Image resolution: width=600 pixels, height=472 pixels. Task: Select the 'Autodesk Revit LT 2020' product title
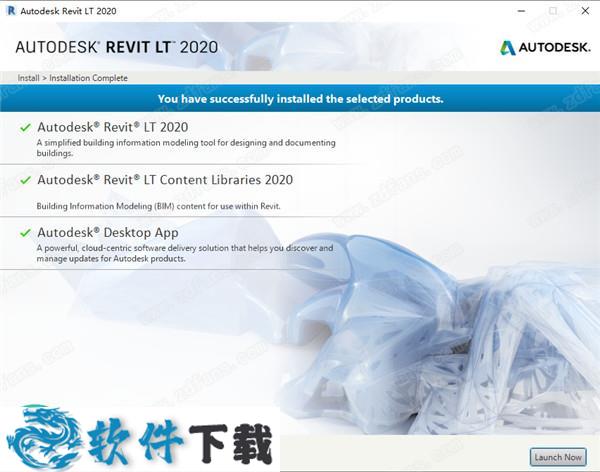[x=112, y=127]
